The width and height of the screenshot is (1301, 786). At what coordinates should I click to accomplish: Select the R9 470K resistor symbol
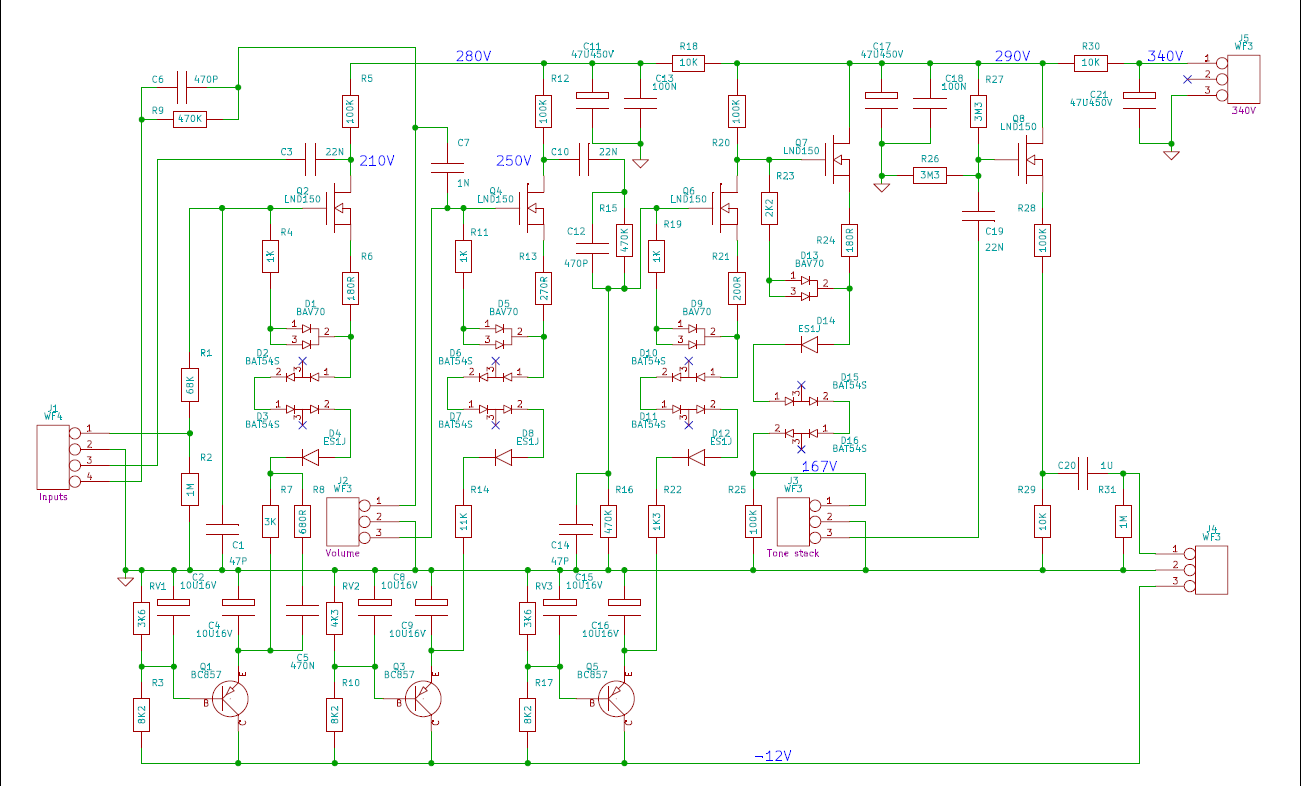[x=190, y=118]
